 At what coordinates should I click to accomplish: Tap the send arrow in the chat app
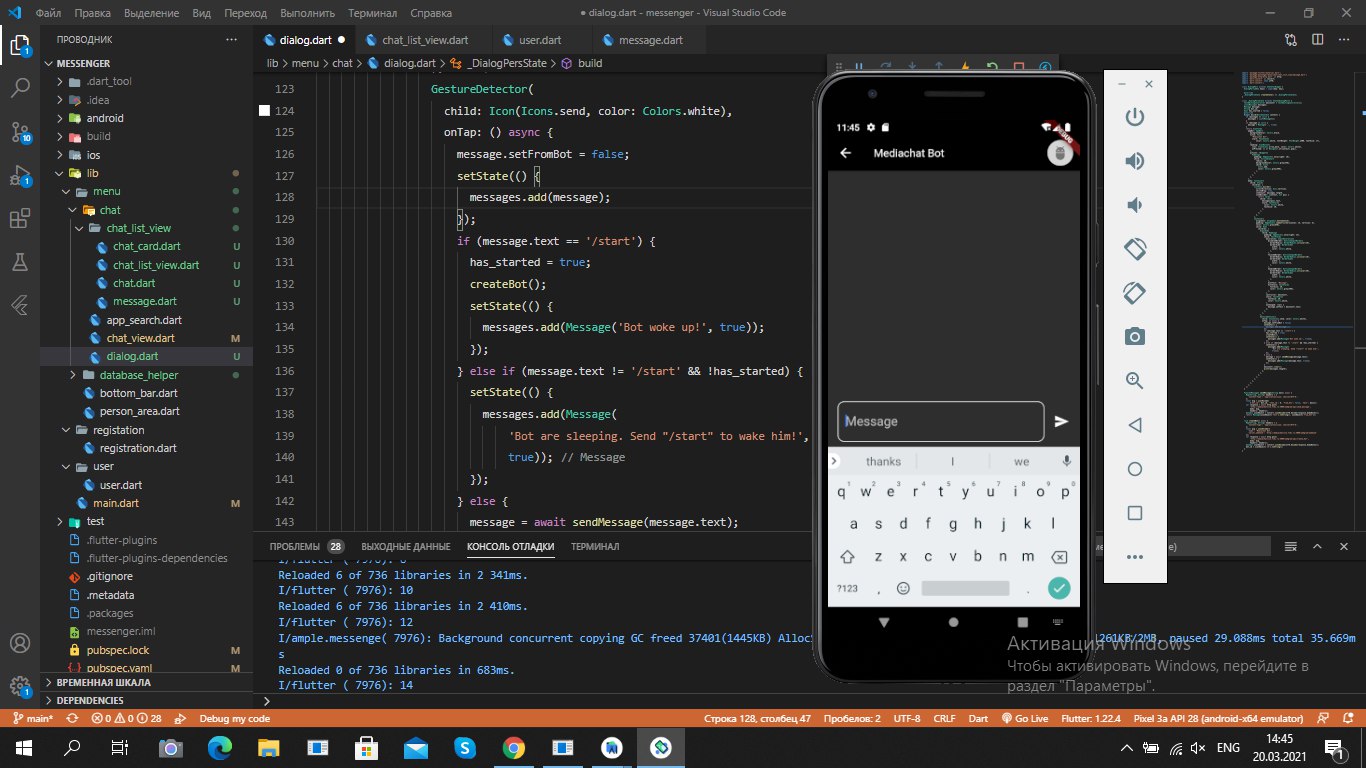click(1062, 421)
